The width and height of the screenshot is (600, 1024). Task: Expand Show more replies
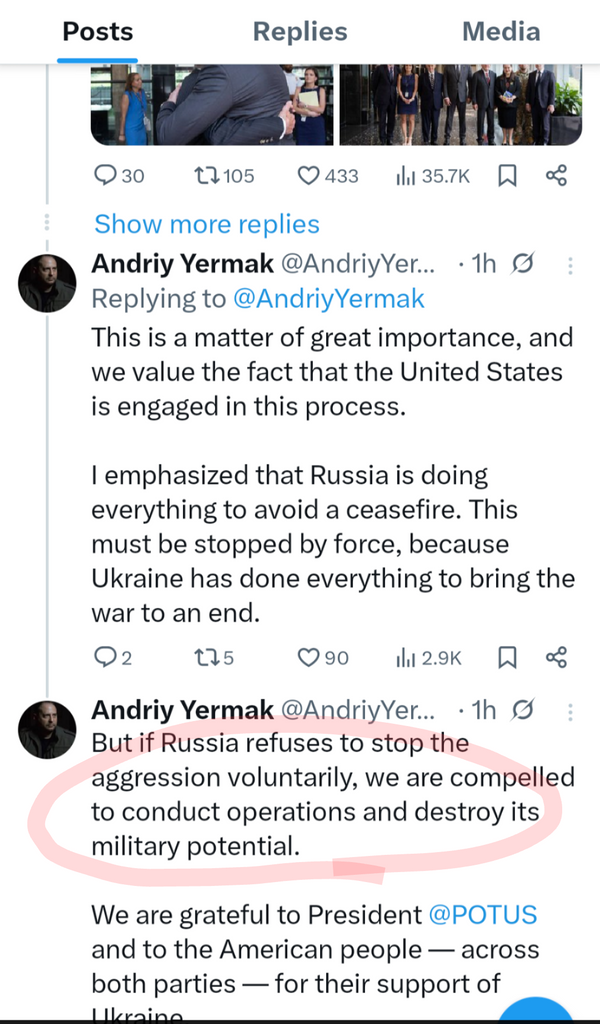pyautogui.click(x=207, y=224)
